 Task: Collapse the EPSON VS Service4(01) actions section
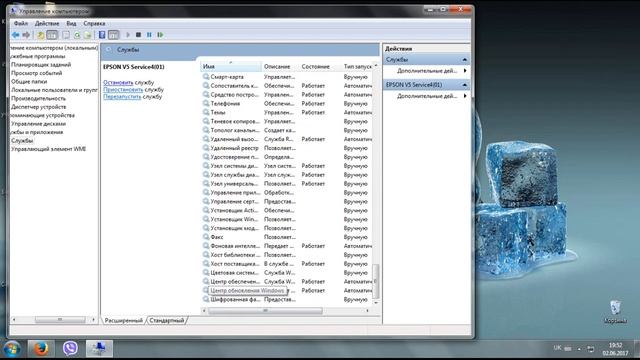pos(464,85)
